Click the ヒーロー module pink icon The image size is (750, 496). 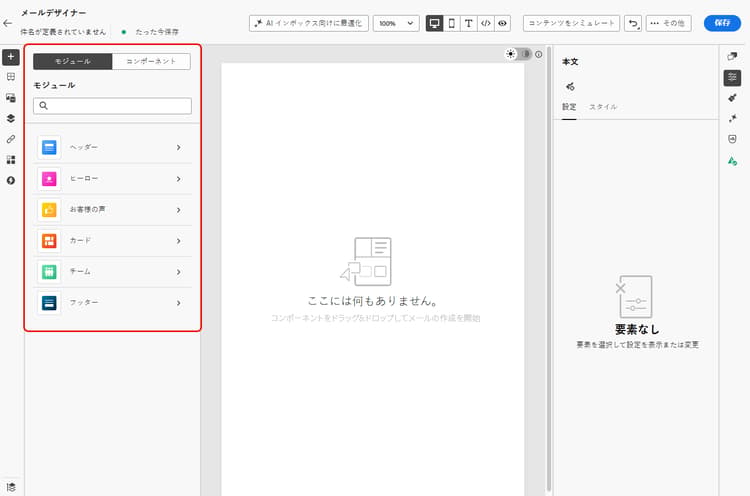click(49, 178)
